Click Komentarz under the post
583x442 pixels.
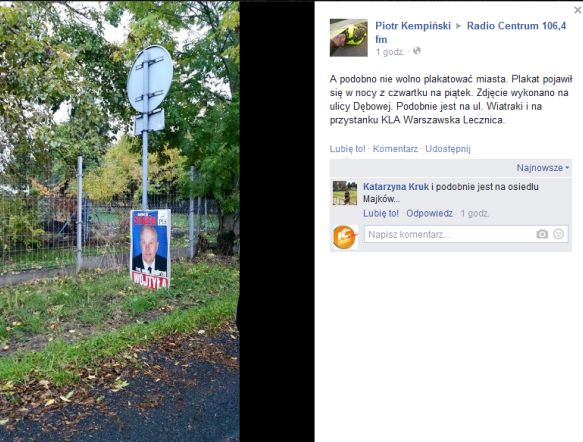coord(395,149)
